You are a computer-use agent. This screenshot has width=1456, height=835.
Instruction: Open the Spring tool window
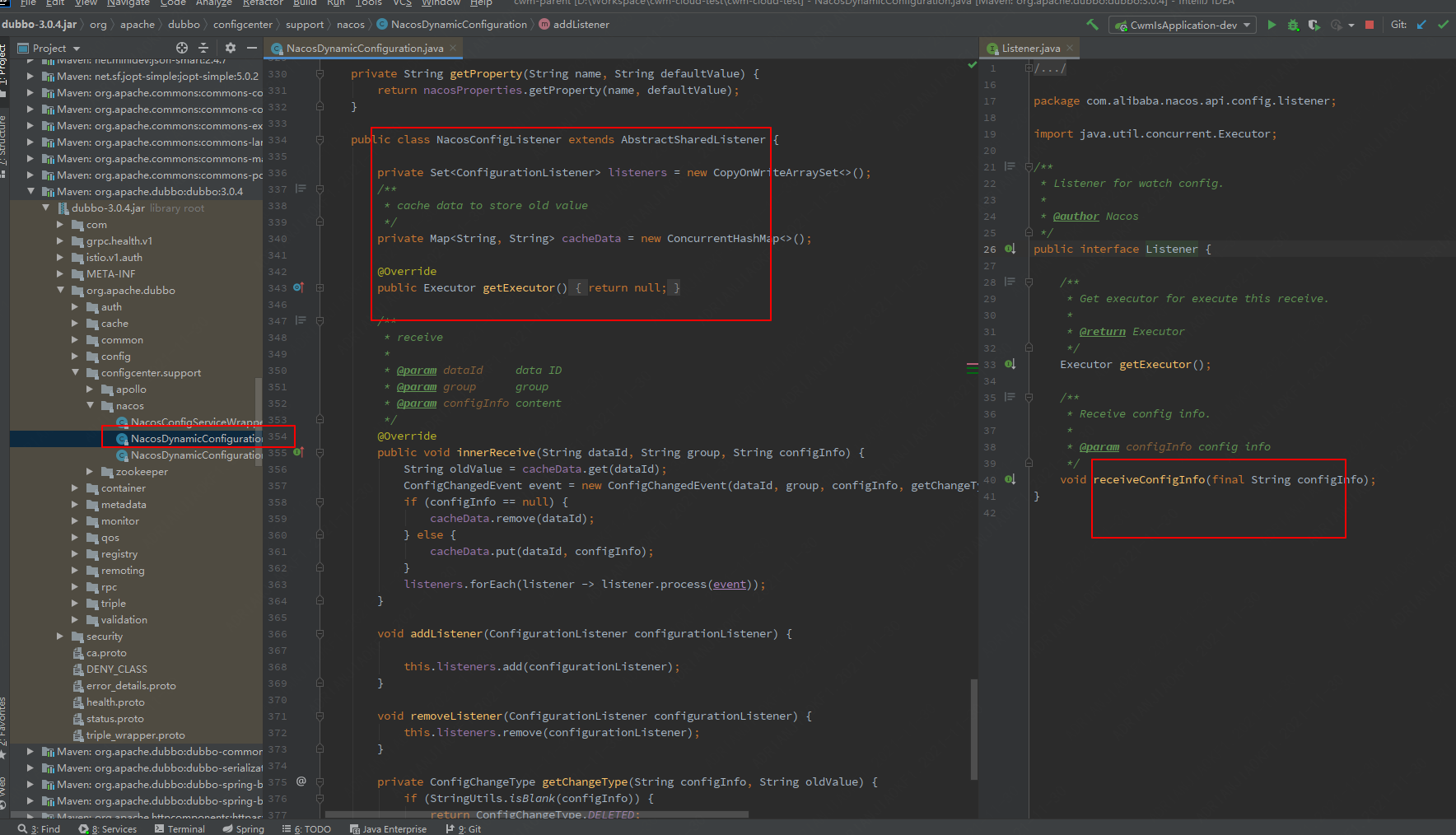coord(244,828)
